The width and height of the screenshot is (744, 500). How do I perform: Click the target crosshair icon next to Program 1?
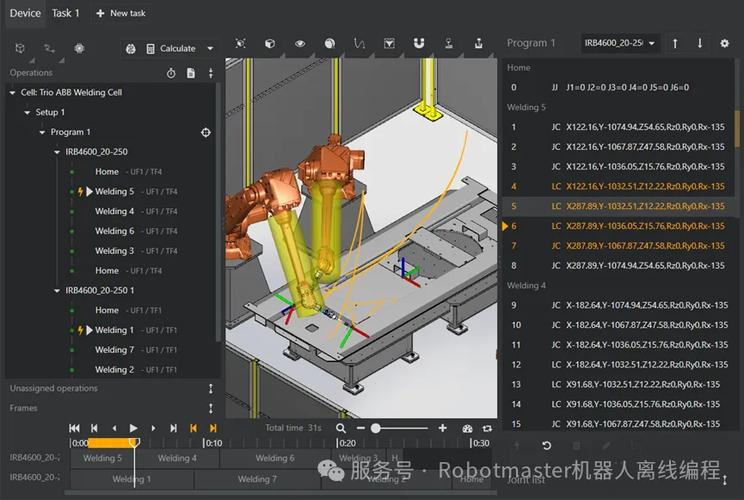tap(205, 132)
